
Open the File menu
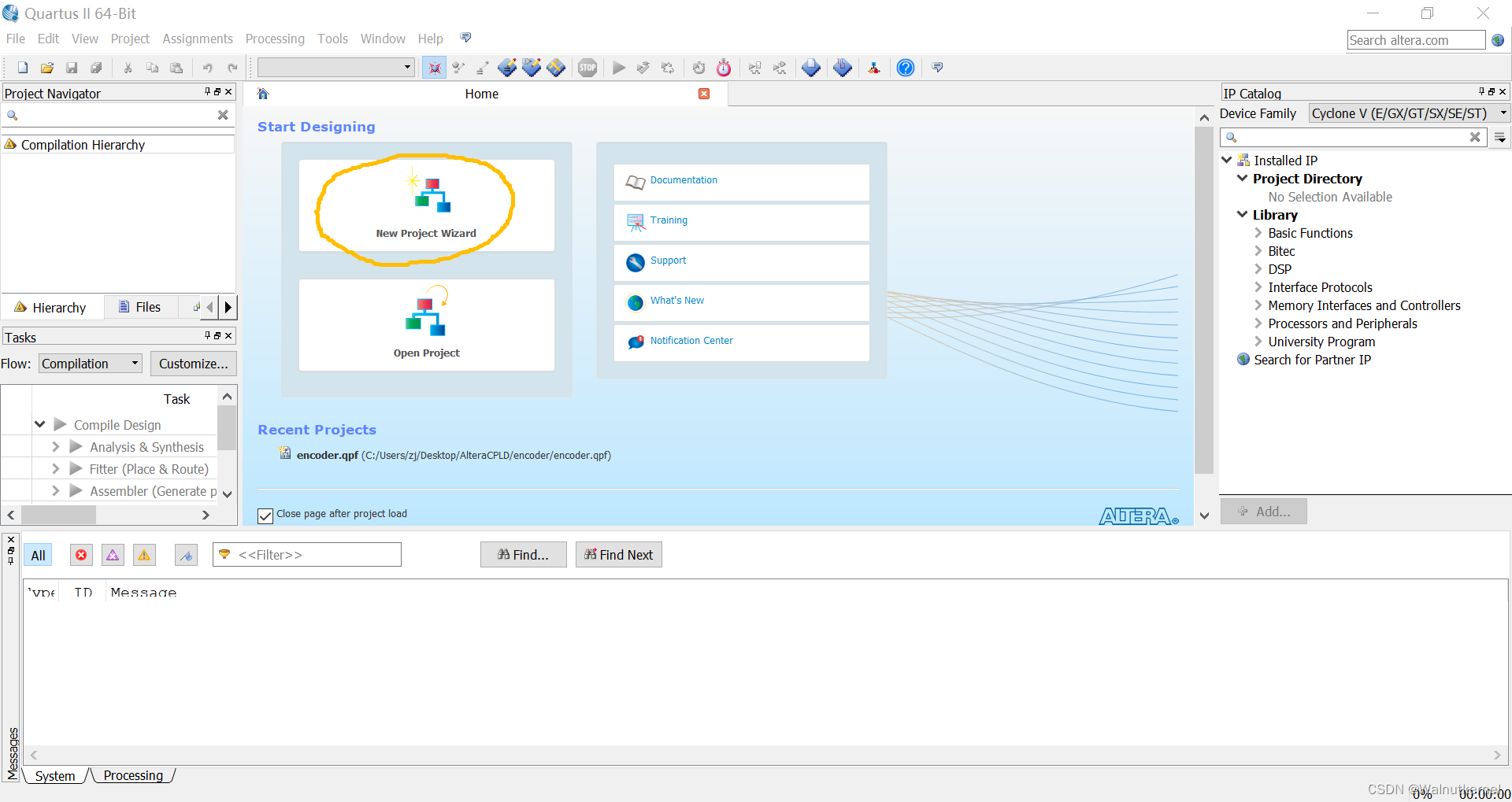point(15,39)
